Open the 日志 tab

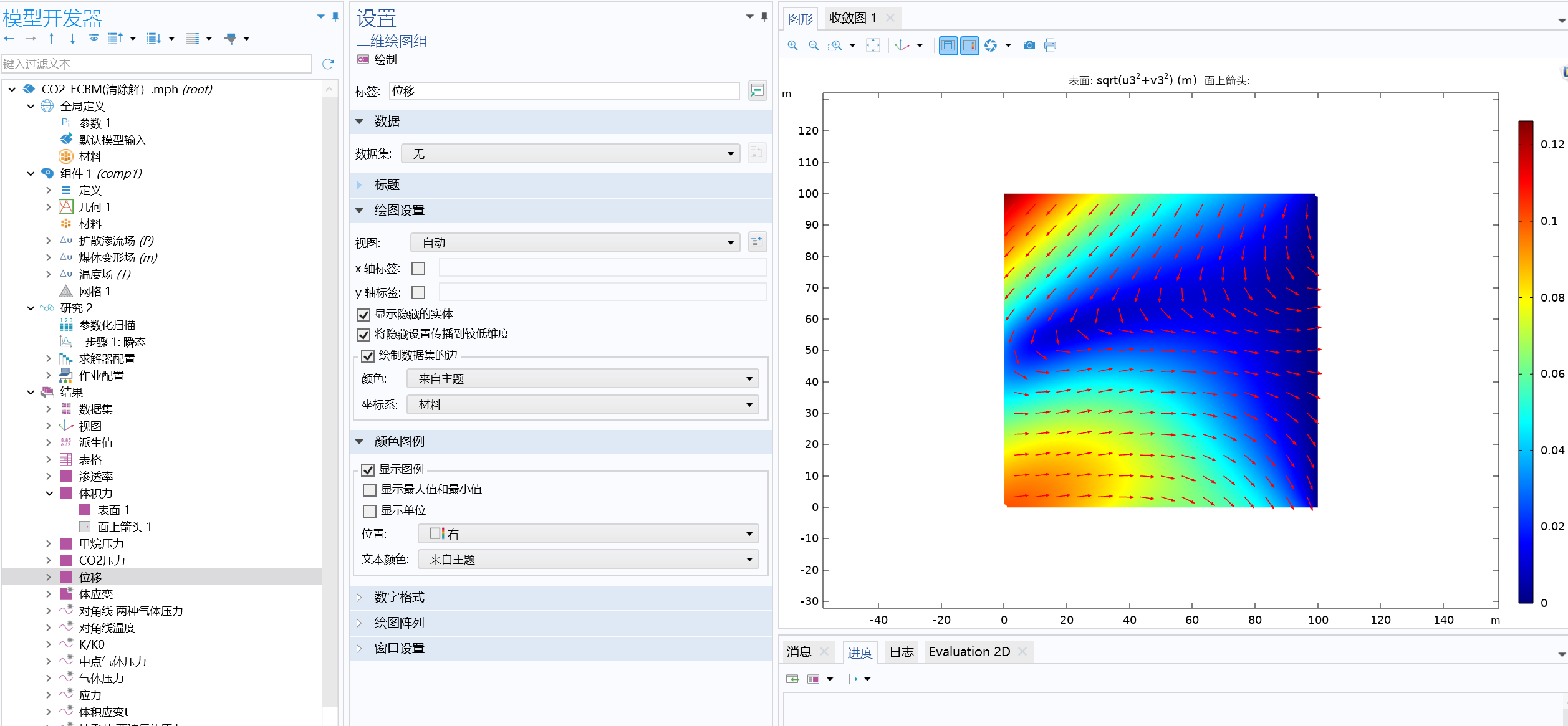coord(901,652)
